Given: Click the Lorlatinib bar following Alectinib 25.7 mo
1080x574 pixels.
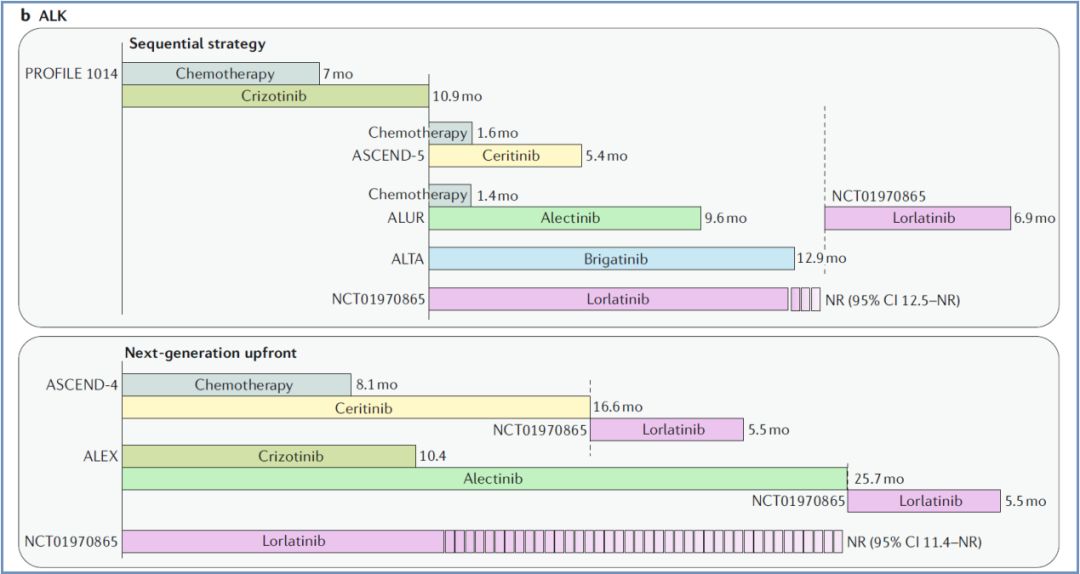Looking at the screenshot, I should tap(924, 501).
